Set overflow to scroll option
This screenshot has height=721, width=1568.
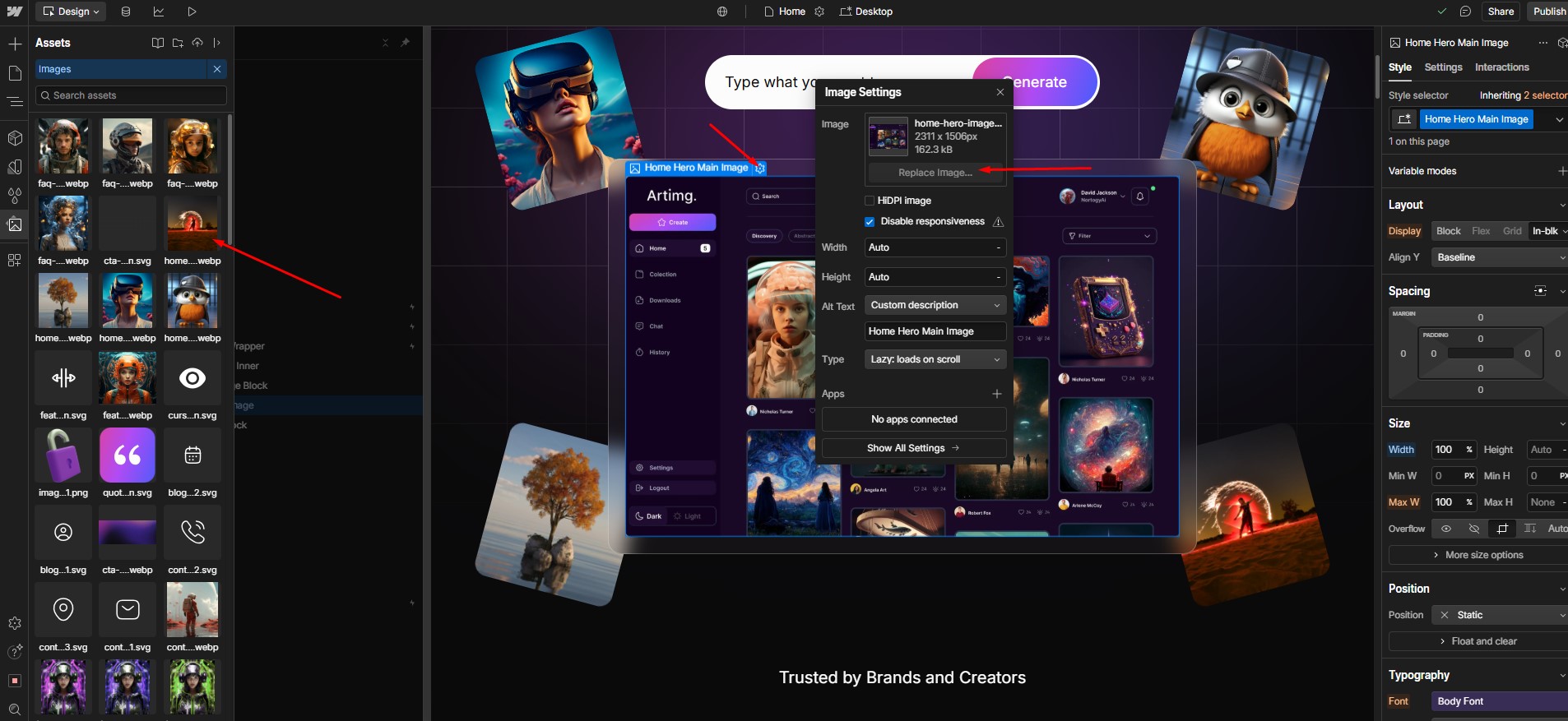[1529, 529]
